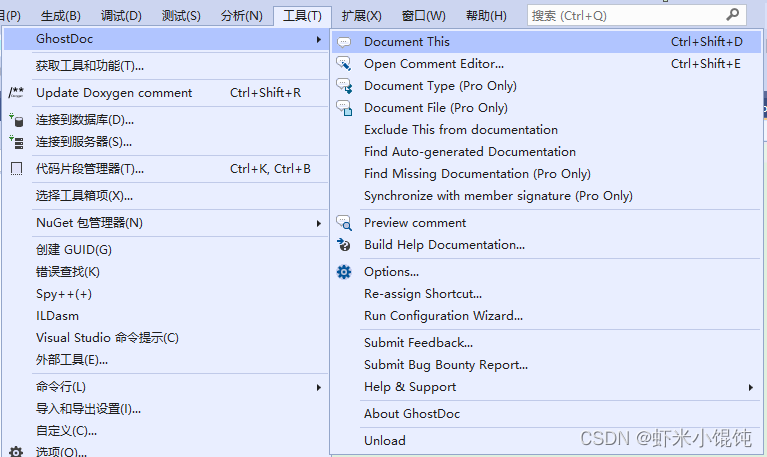Click the 代码片段管理器 snippet icon
This screenshot has height=457, width=767.
point(16,169)
